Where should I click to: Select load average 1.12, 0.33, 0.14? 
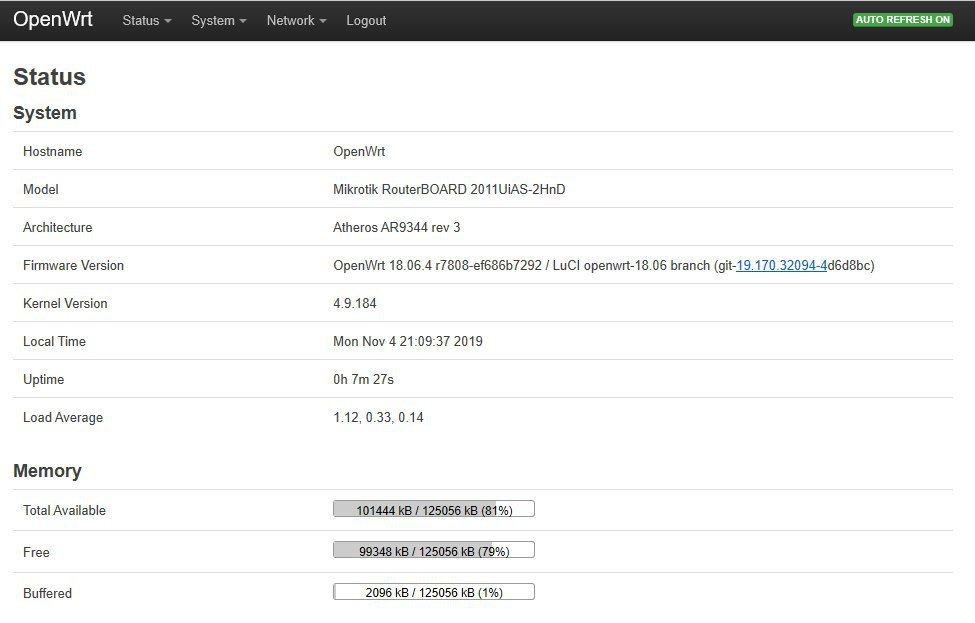point(378,417)
